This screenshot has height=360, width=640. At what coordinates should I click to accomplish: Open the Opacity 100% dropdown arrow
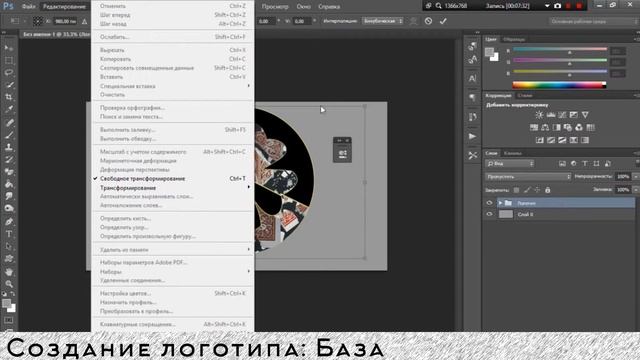tap(635, 177)
